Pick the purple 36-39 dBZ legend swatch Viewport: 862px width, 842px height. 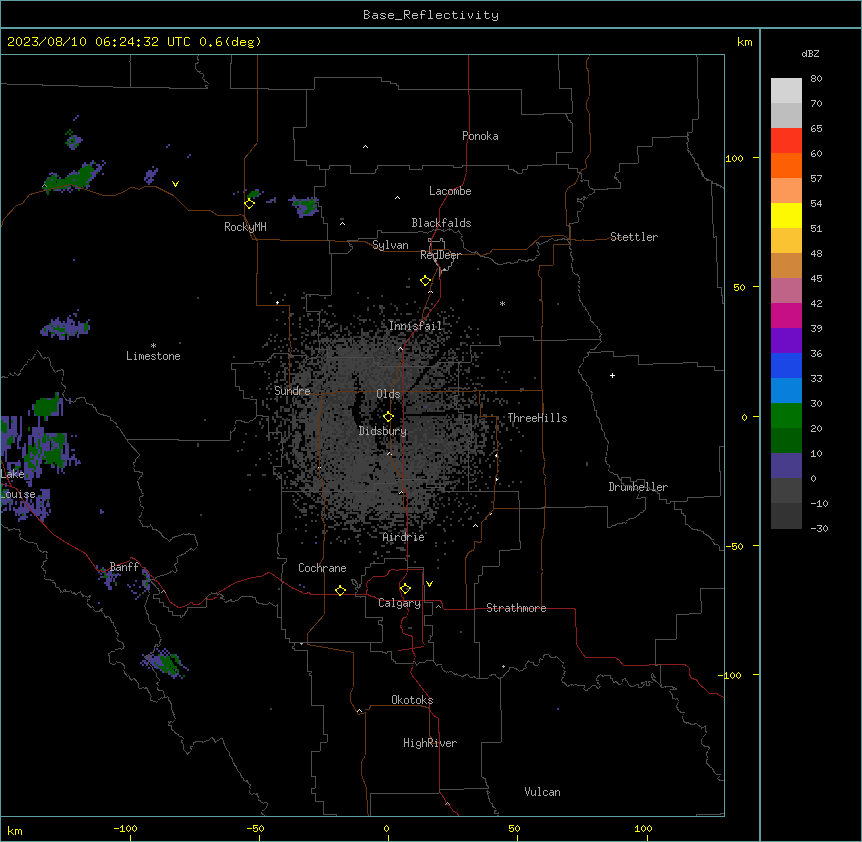tap(786, 341)
